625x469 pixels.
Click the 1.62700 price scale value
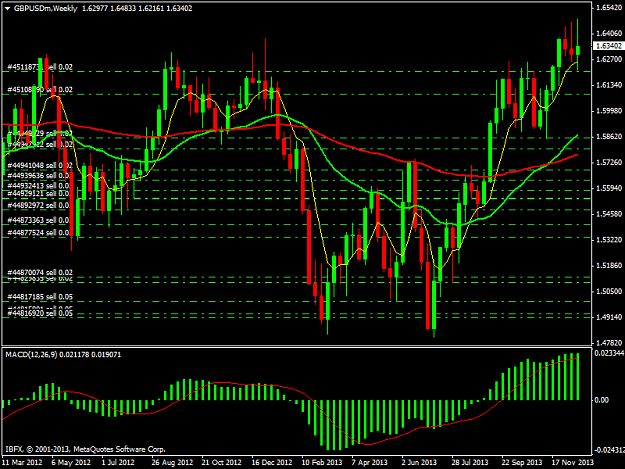coord(608,59)
